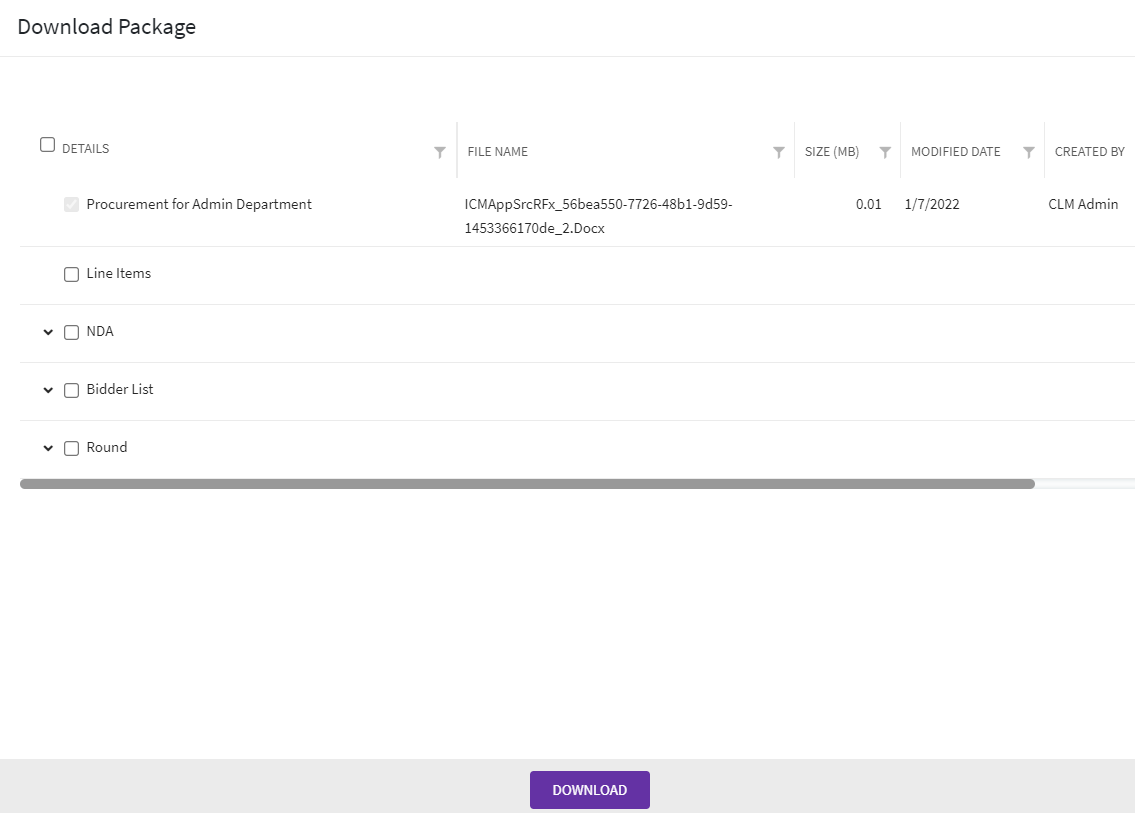Enable the Bidder List checkbox
The image size is (1135, 813).
pos(71,390)
